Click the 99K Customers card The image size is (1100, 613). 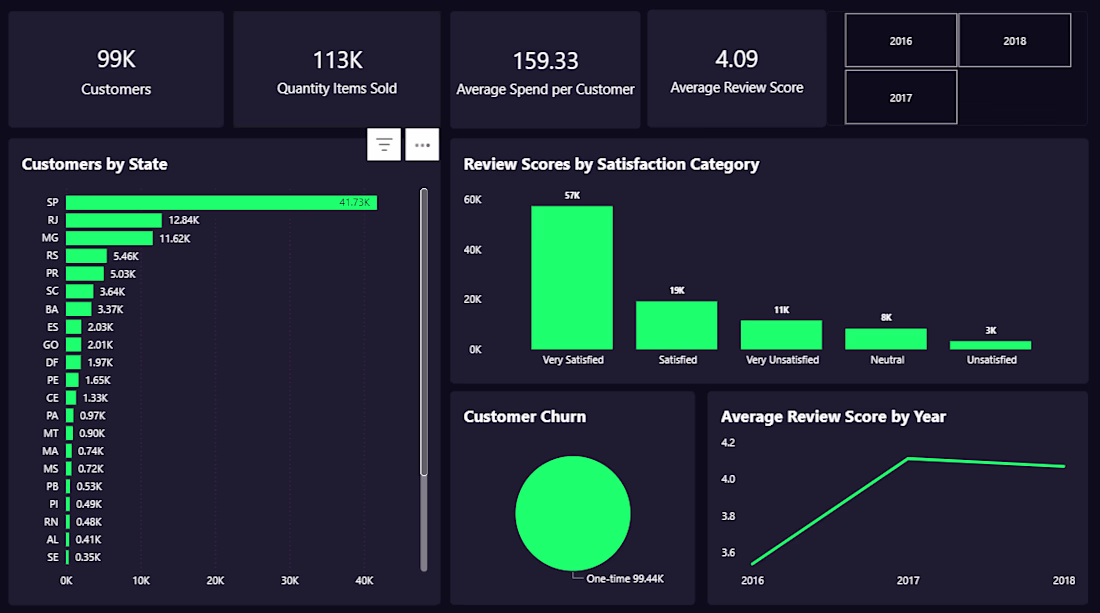point(116,69)
